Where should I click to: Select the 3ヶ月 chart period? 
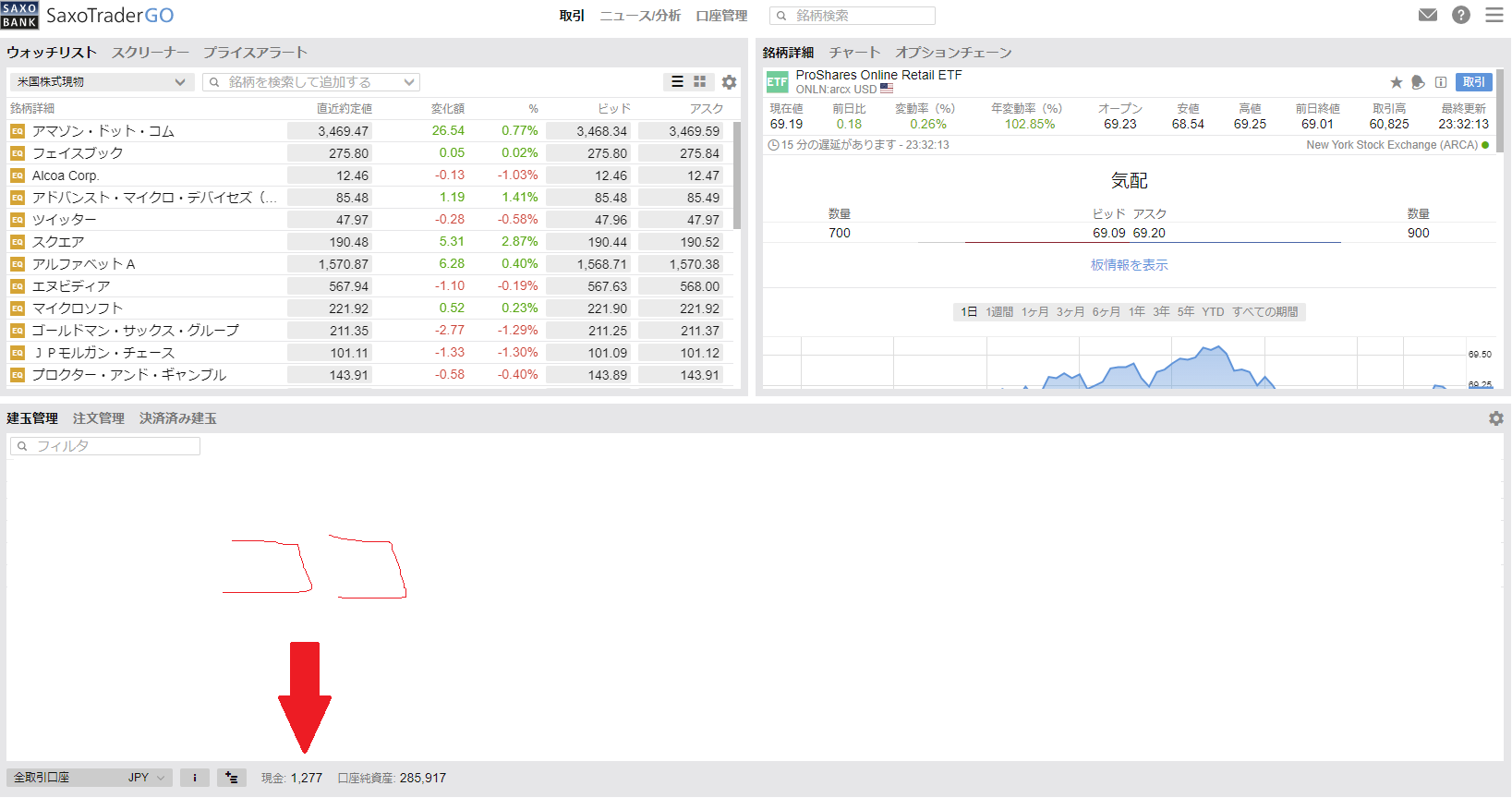1070,312
